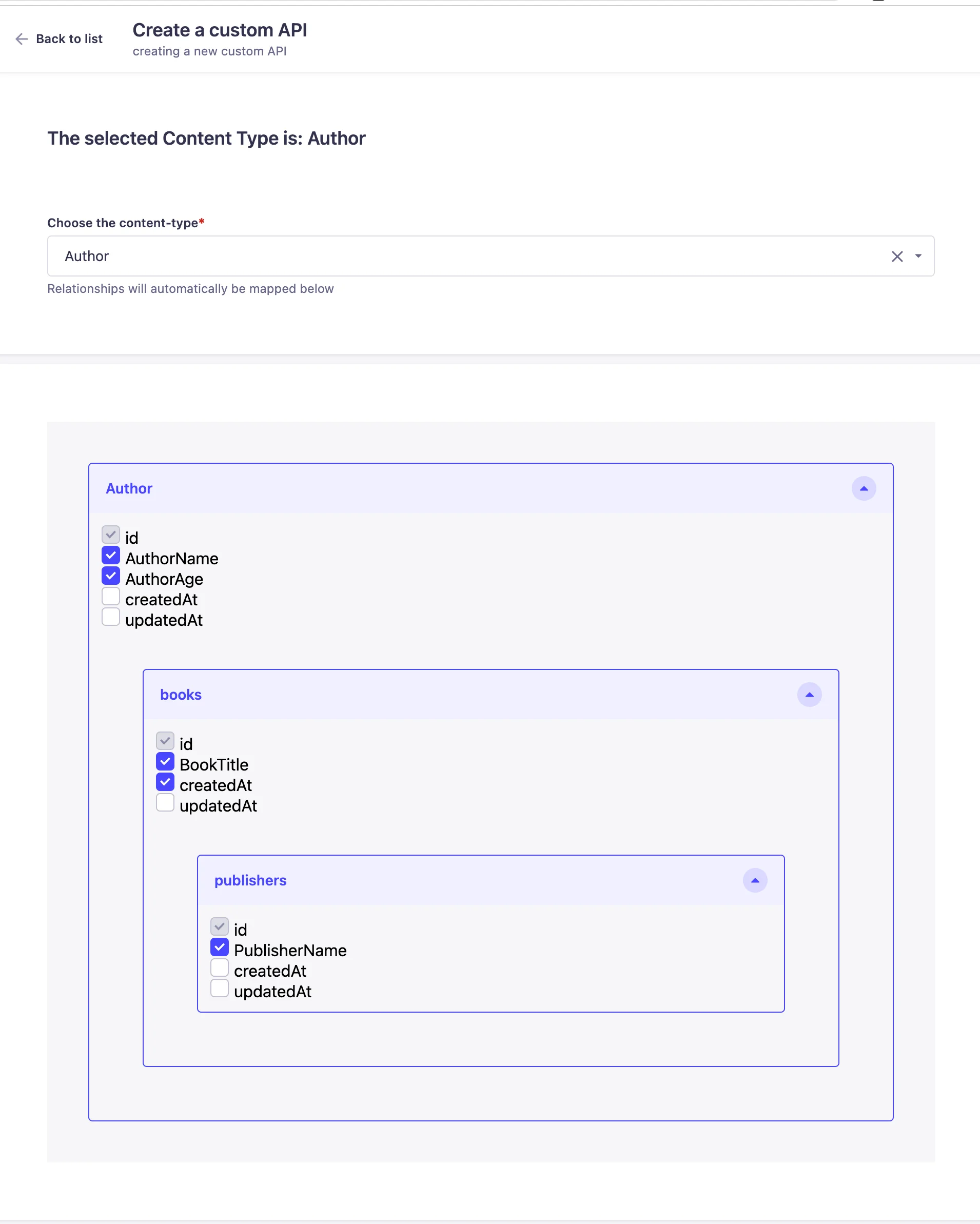Enable updatedAt under Author
The height and width of the screenshot is (1224, 980).
111,617
